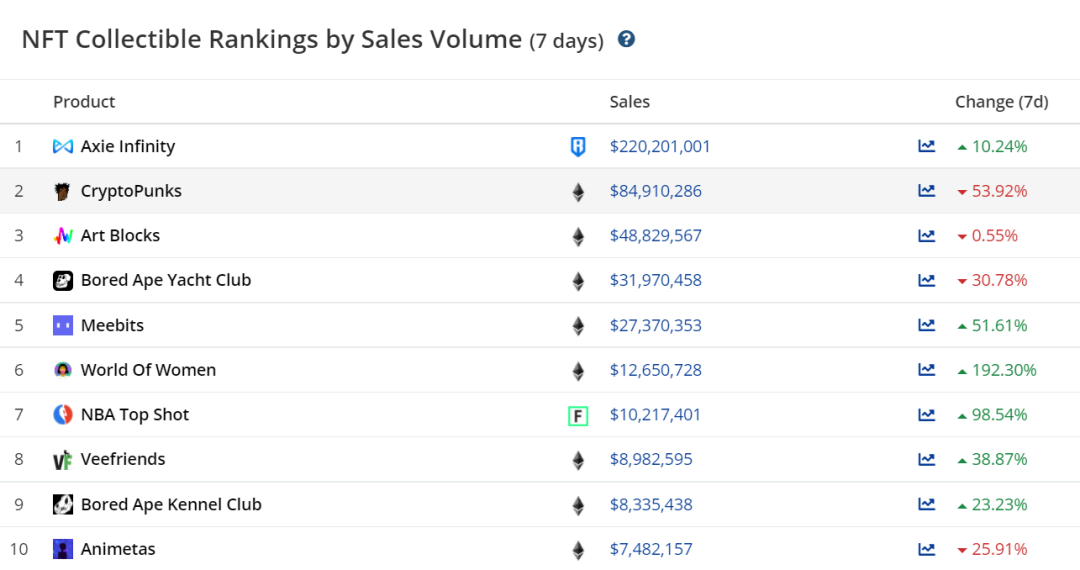Open the chart icon for Art Blocks

point(926,235)
